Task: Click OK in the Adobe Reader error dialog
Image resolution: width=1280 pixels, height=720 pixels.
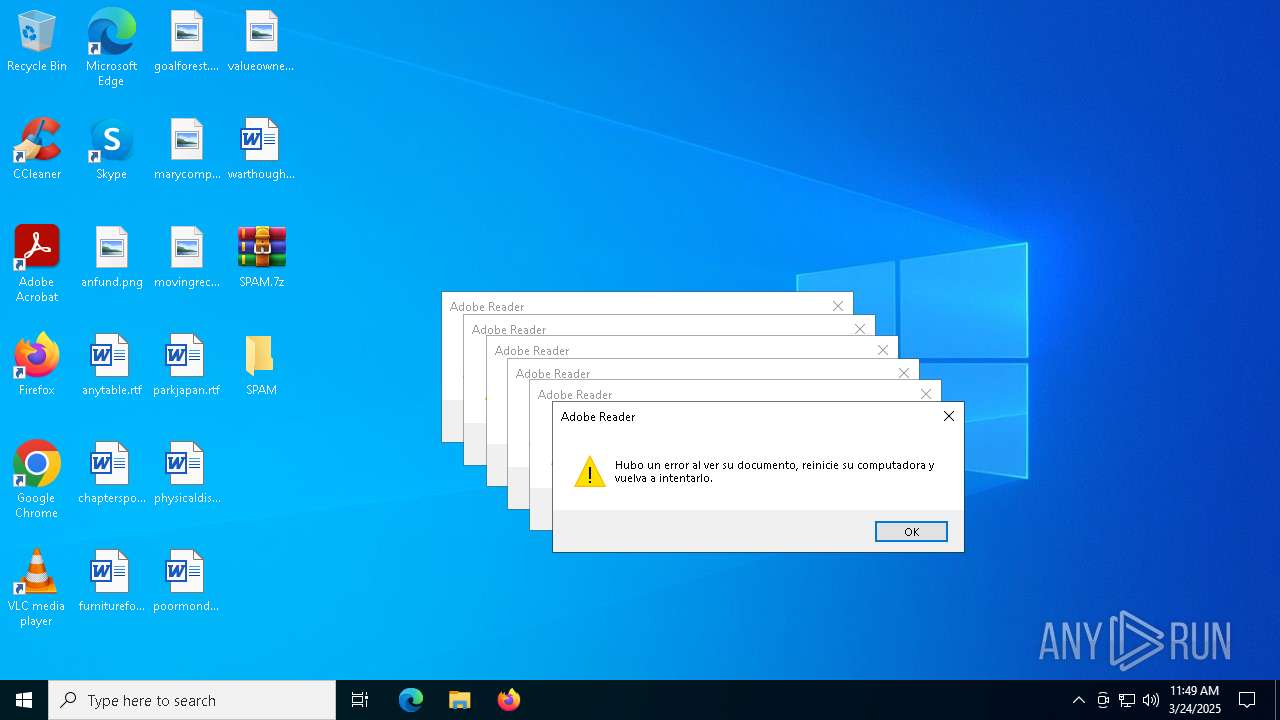Action: [x=911, y=532]
